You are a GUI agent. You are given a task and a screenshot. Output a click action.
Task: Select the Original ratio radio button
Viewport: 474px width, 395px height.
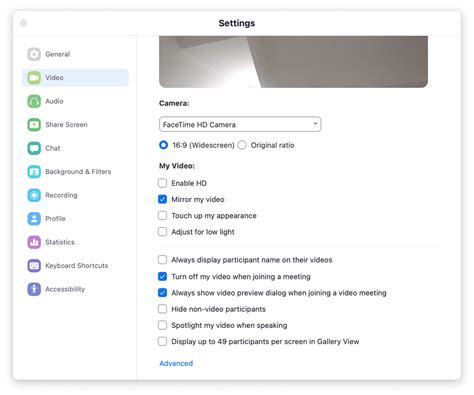click(242, 145)
